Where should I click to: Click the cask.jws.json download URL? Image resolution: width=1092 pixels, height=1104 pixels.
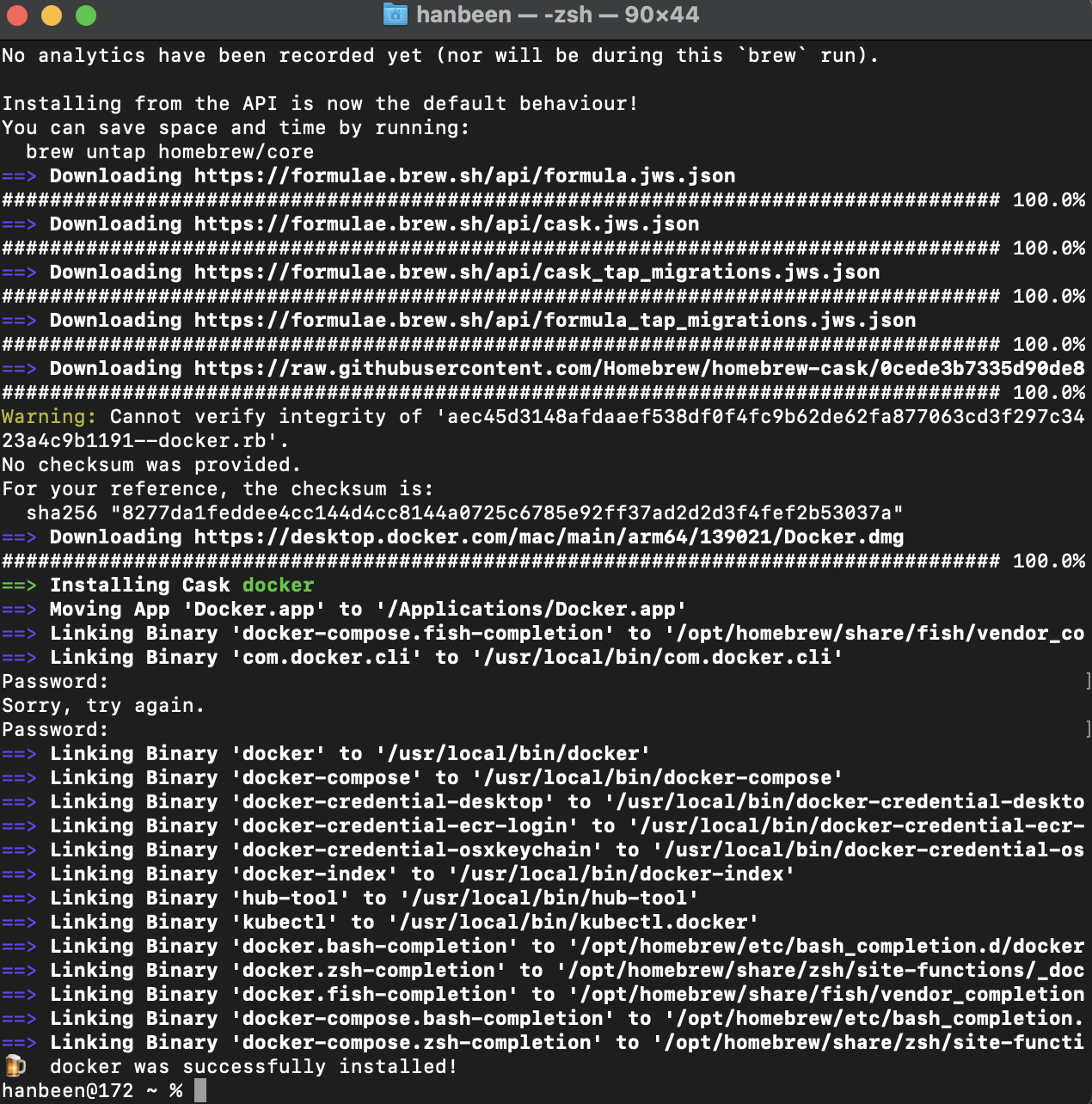(446, 224)
